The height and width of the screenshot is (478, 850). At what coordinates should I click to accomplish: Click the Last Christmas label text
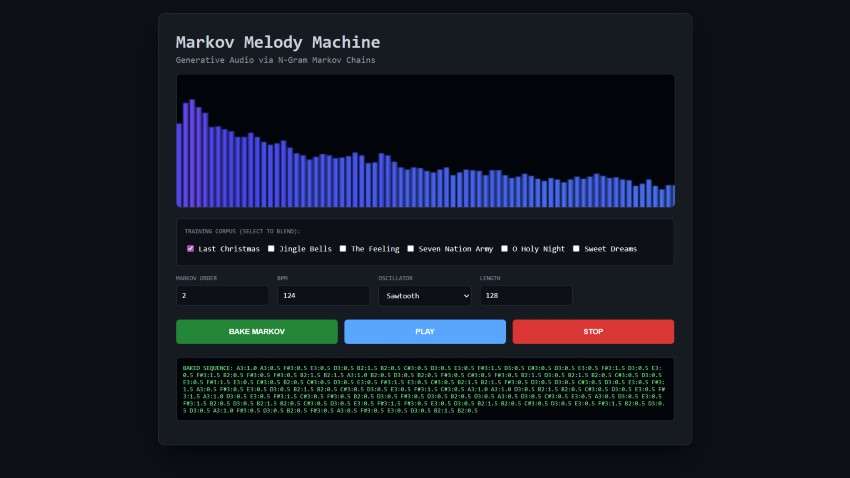(229, 249)
